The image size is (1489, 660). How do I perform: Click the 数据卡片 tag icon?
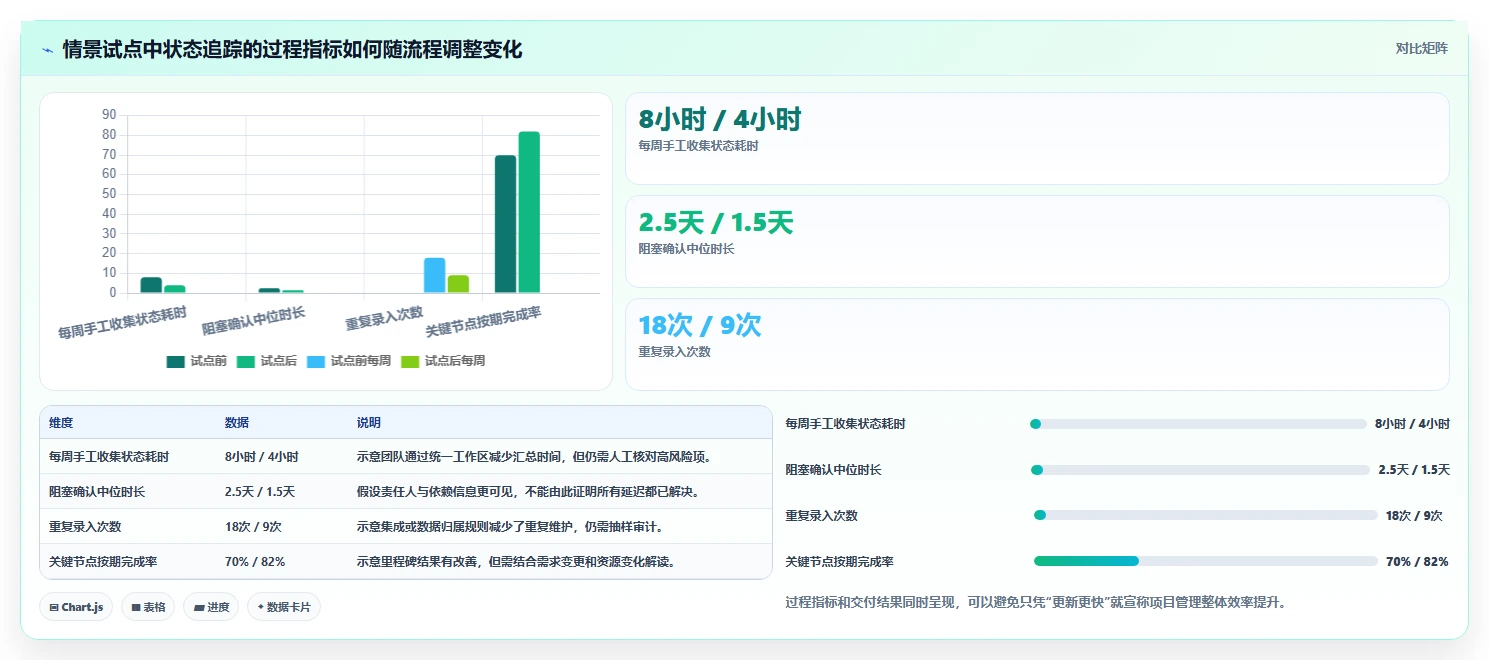point(261,607)
